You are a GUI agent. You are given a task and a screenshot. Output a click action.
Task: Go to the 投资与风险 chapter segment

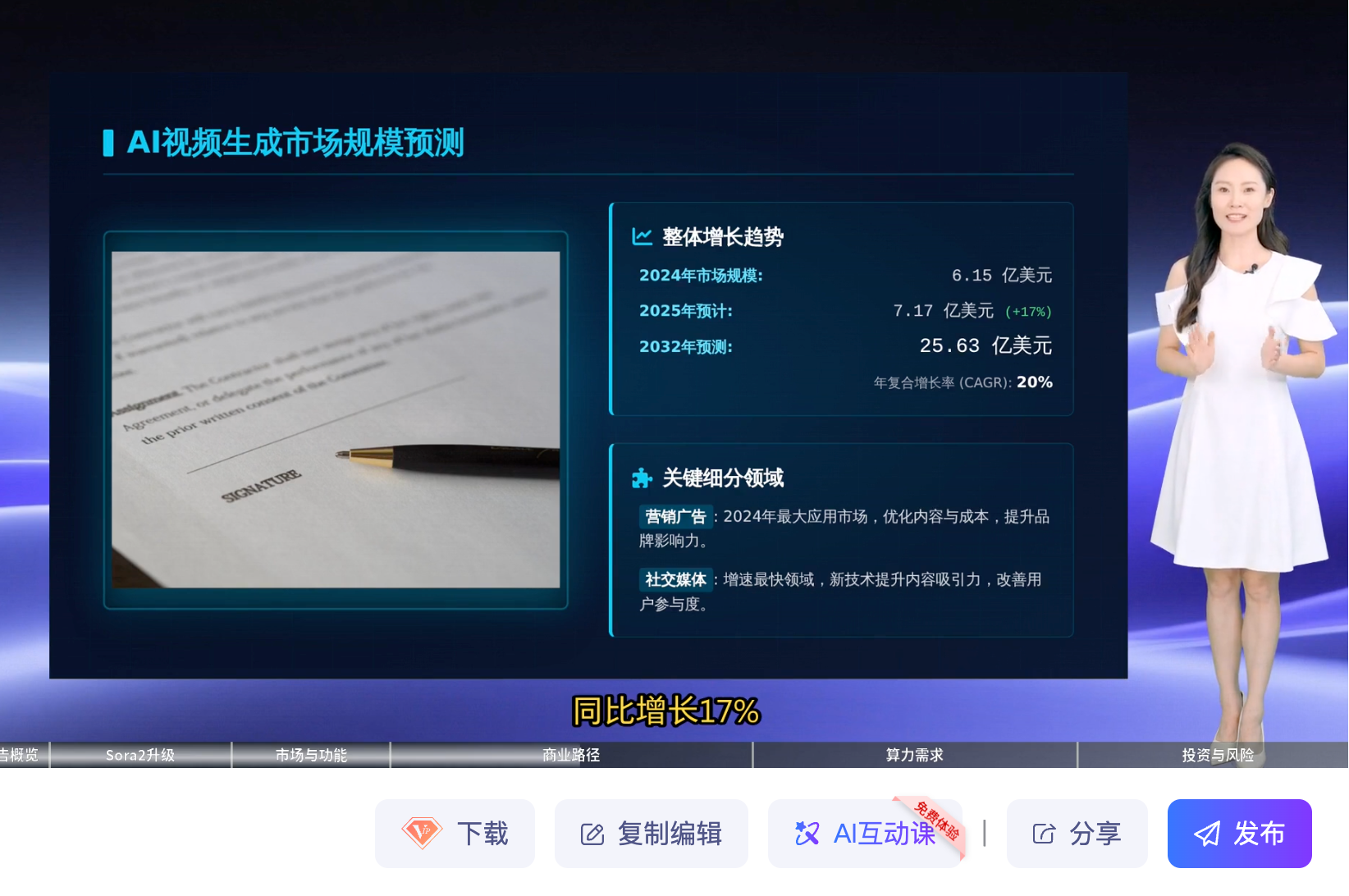1217,755
